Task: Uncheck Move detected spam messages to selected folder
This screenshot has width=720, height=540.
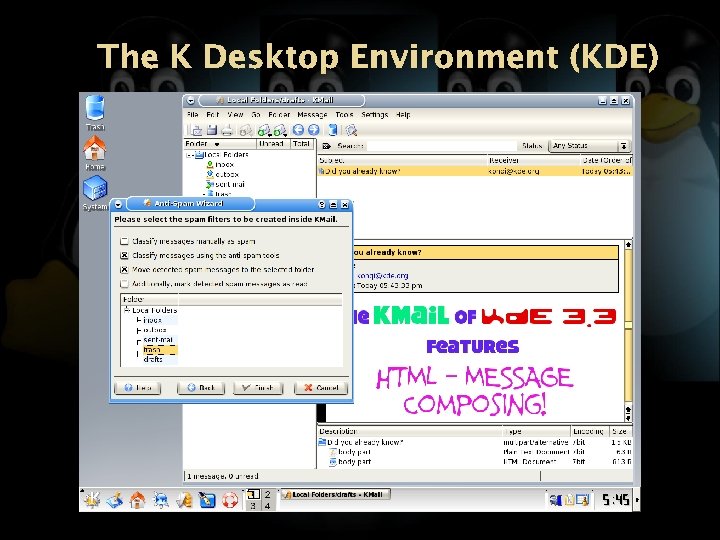Action: [124, 270]
